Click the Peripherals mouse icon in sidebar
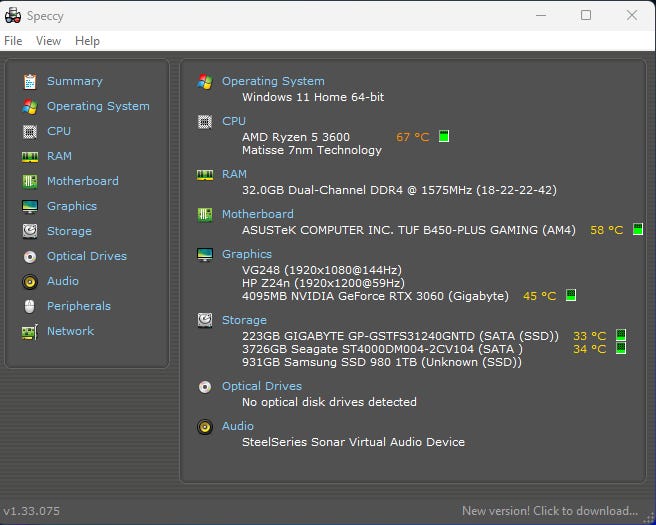The image size is (656, 525). [x=30, y=307]
